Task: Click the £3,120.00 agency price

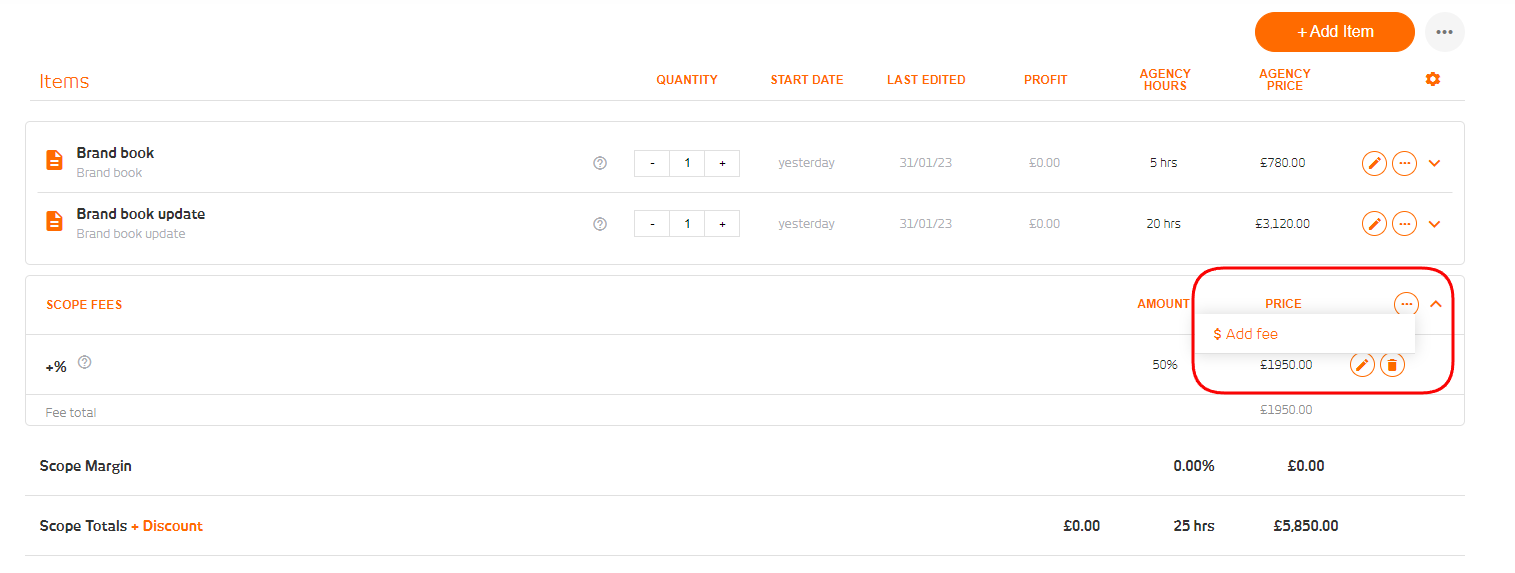Action: (1282, 224)
